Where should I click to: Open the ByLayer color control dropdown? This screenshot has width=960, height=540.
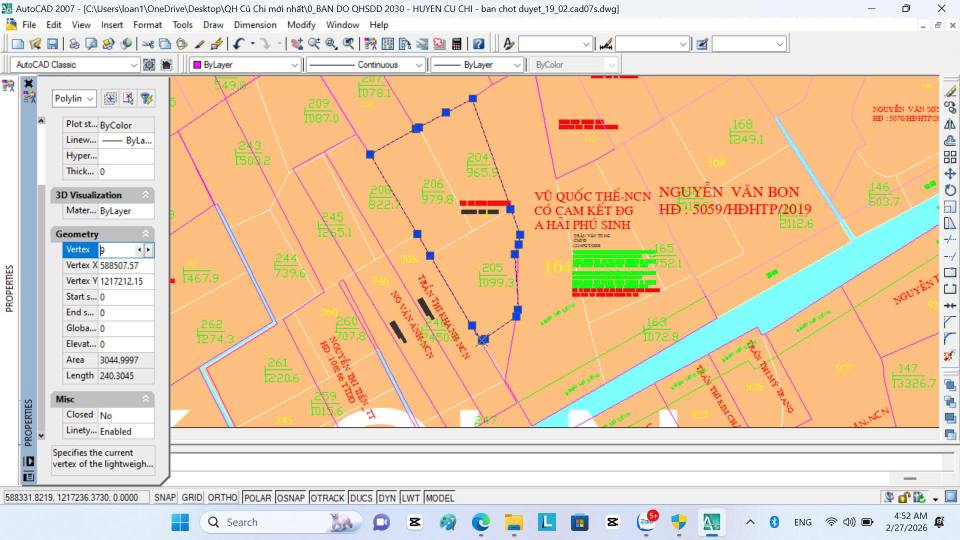(294, 65)
